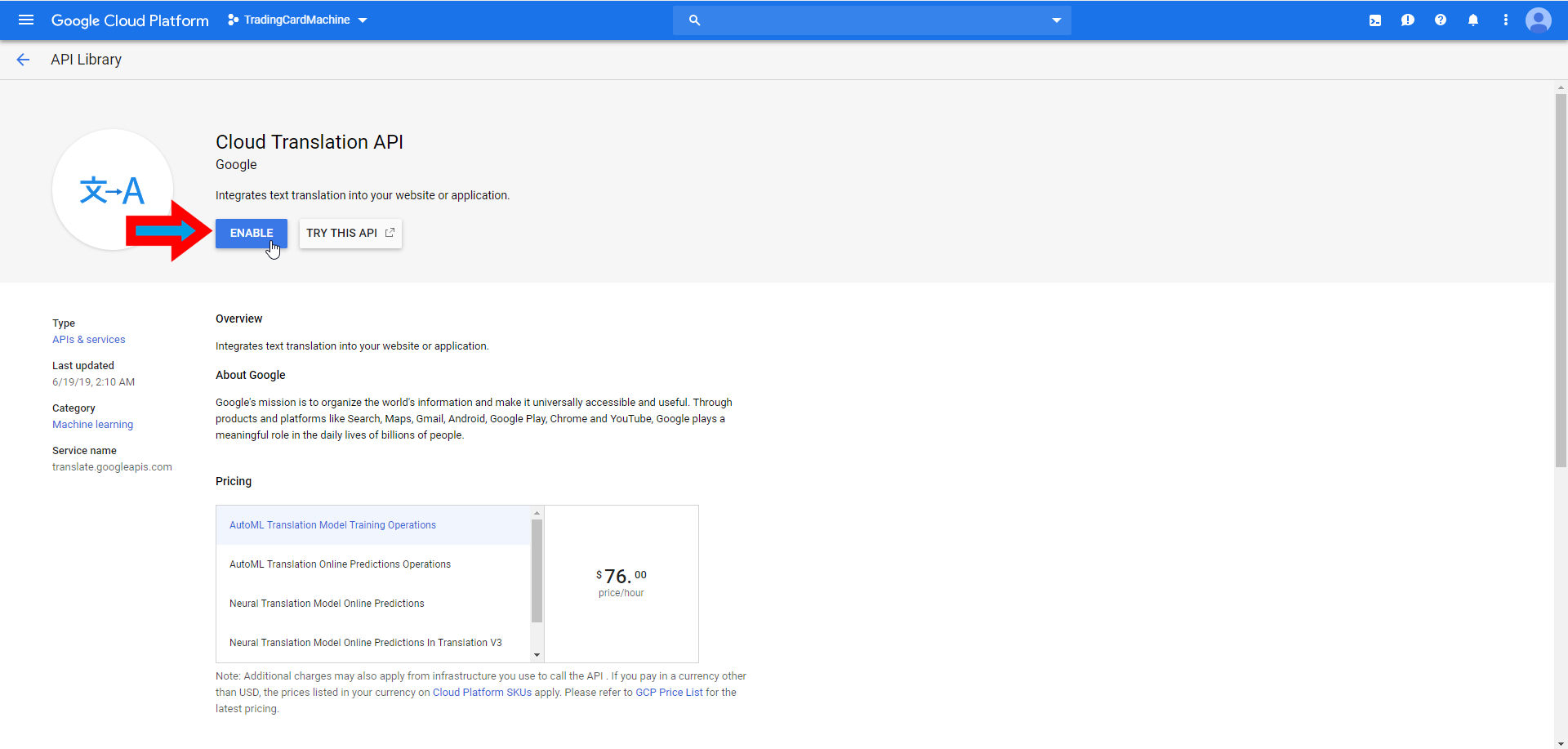Click the pricing list scroll-up arrow
This screenshot has height=749, width=1568.
(x=537, y=513)
